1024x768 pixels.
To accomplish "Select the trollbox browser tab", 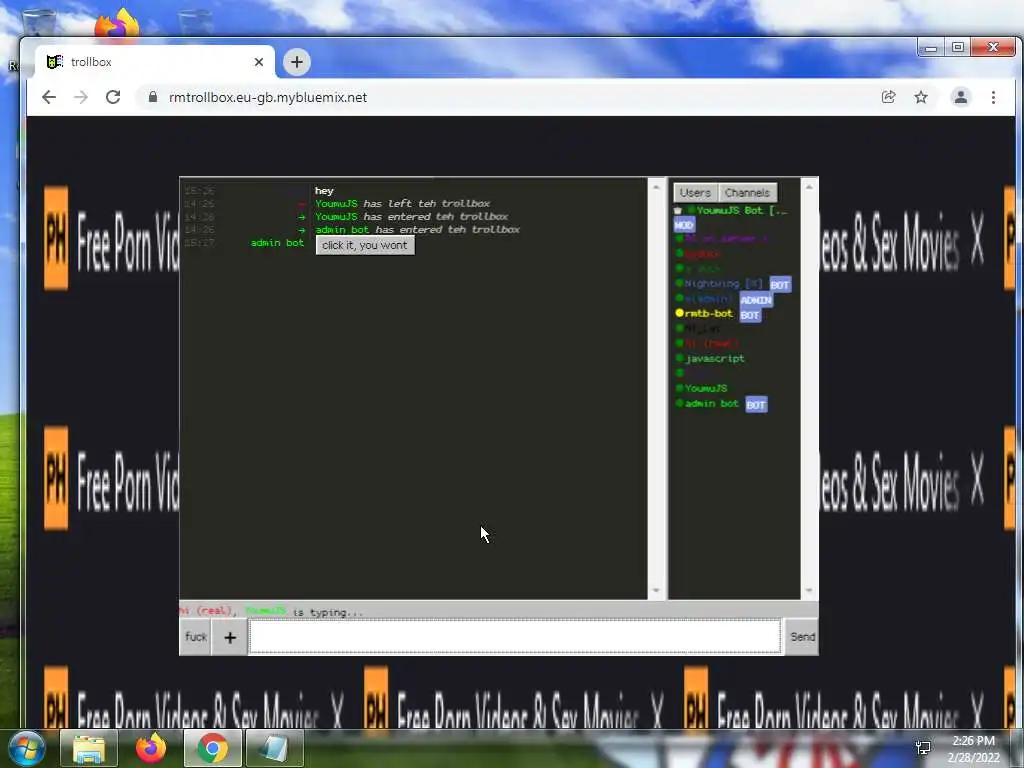I will [x=155, y=62].
